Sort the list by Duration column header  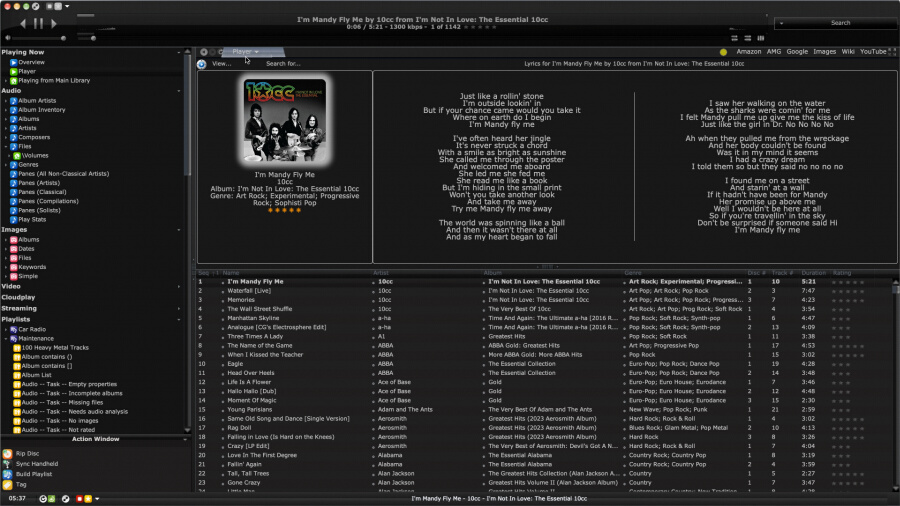813,273
